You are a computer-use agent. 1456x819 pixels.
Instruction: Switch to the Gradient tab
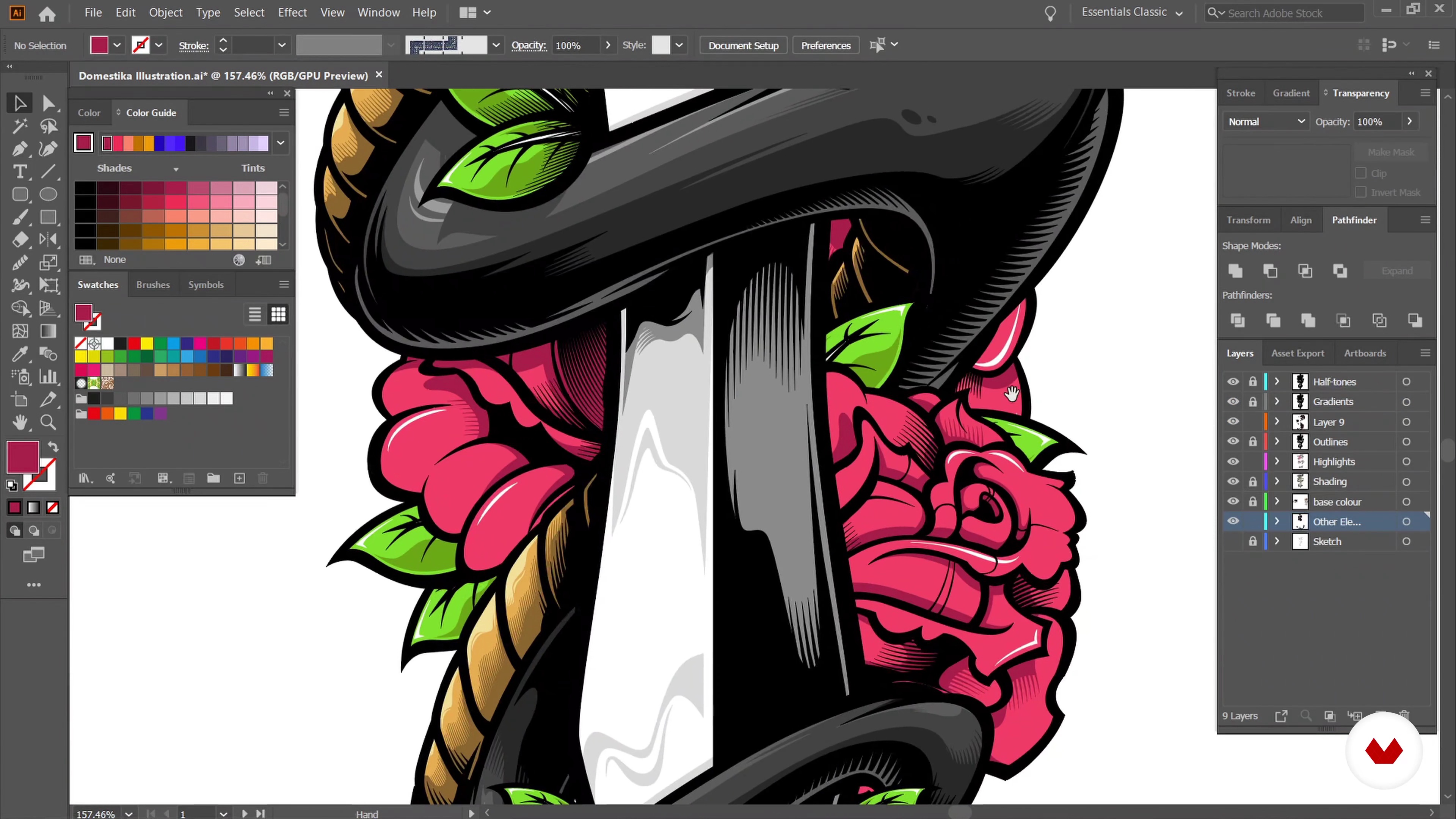pos(1291,93)
